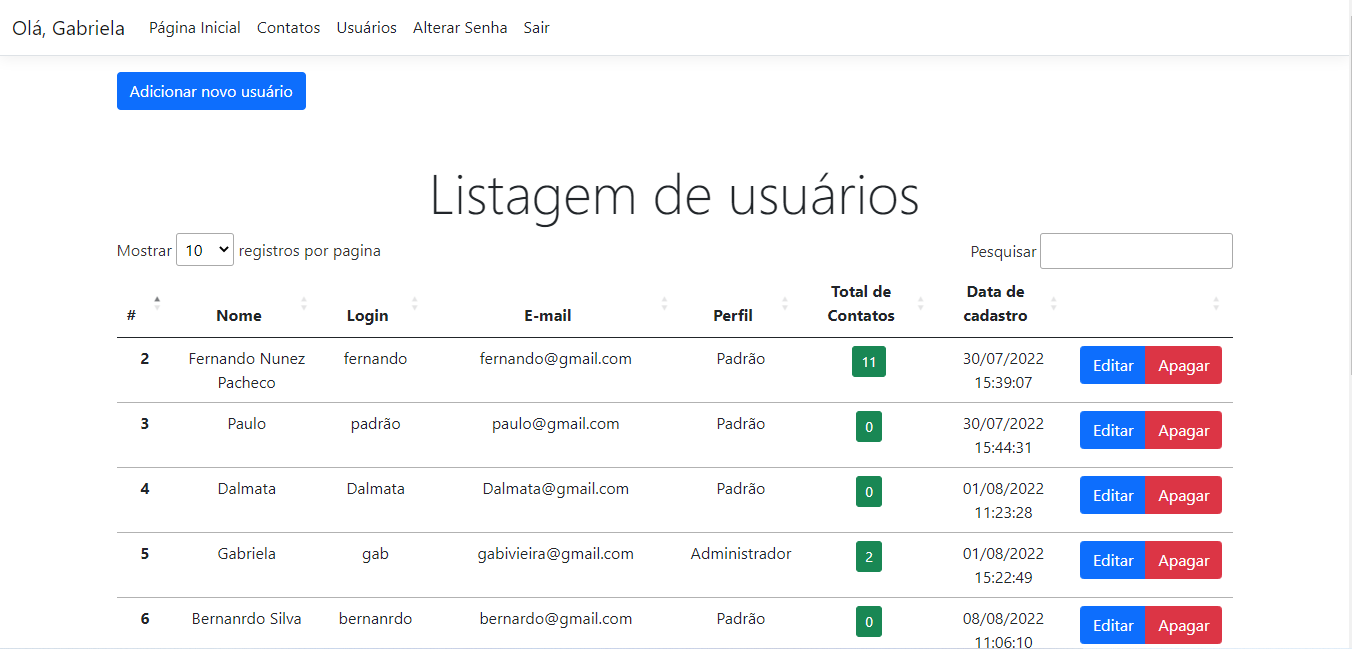Edit the user Paulo
Screen dimensions: 1352x649
[x=1112, y=430]
